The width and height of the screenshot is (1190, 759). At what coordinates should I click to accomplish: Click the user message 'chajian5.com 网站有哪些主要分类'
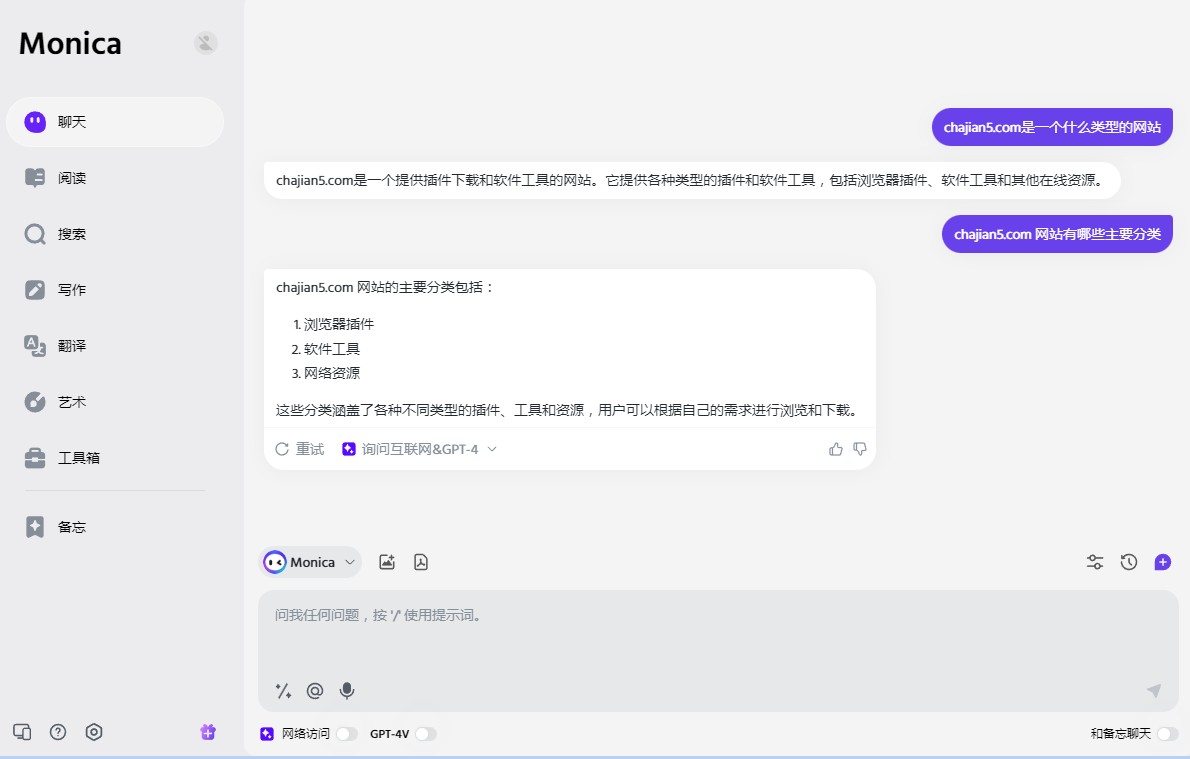pyautogui.click(x=1057, y=235)
